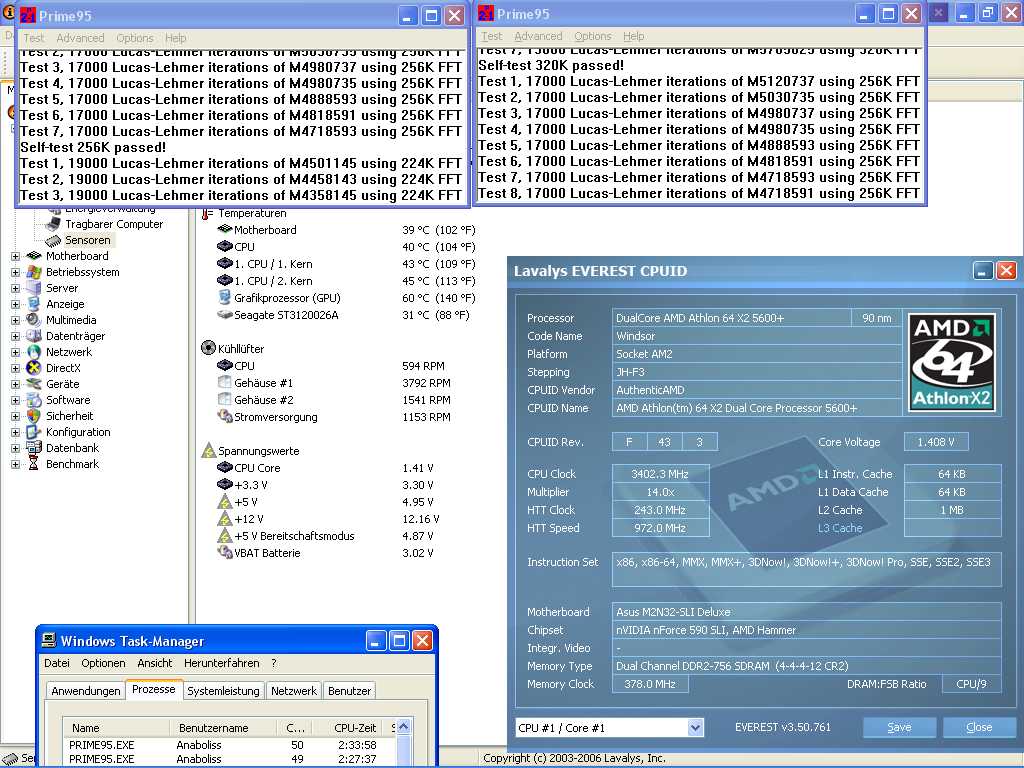Click the L3 Cache label link

click(x=840, y=528)
